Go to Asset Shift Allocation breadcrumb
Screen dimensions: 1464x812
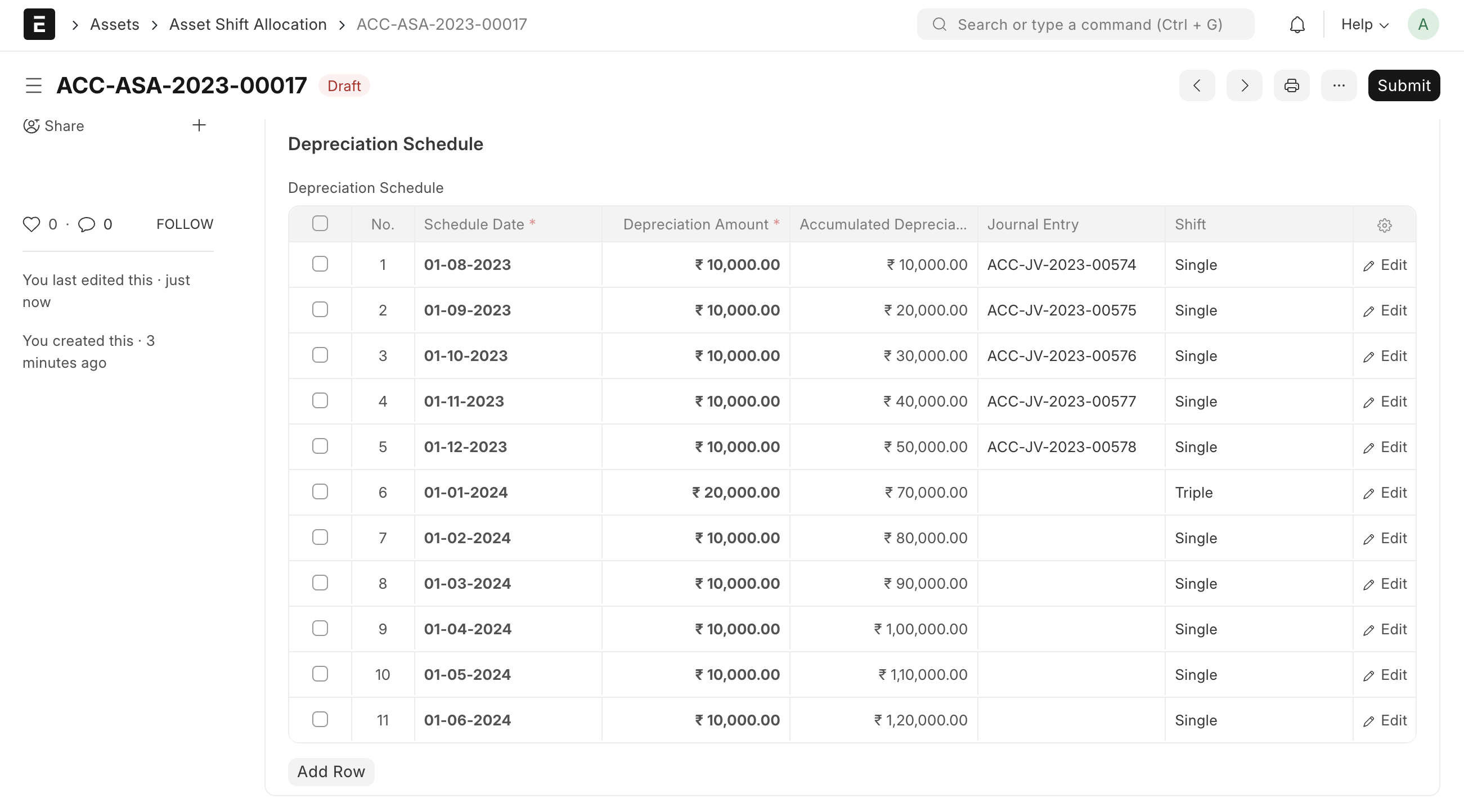tap(248, 24)
